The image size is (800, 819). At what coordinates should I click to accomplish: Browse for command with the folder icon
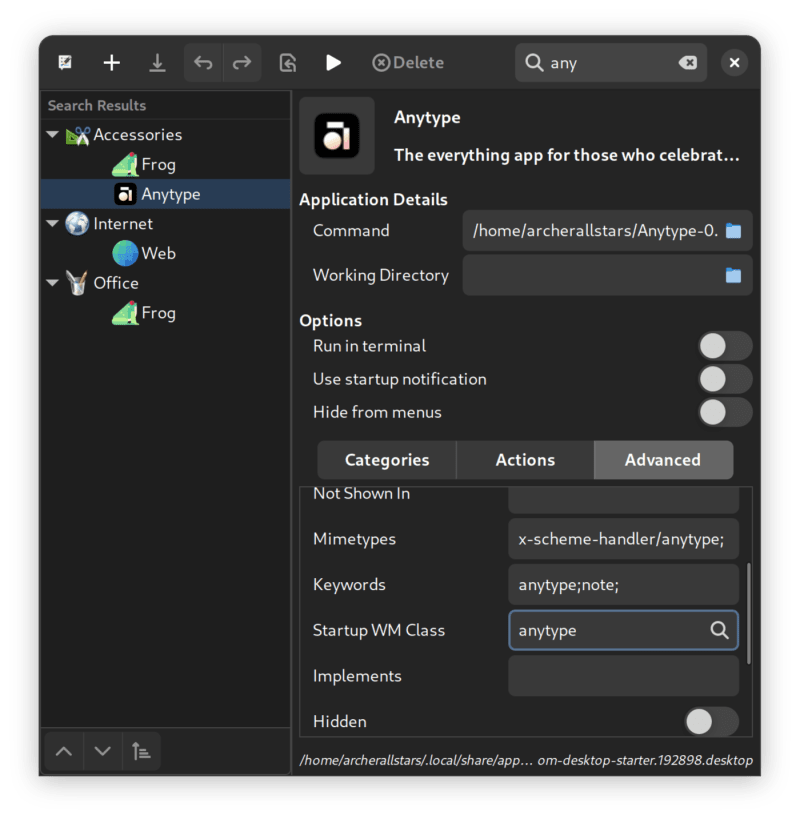pos(733,230)
